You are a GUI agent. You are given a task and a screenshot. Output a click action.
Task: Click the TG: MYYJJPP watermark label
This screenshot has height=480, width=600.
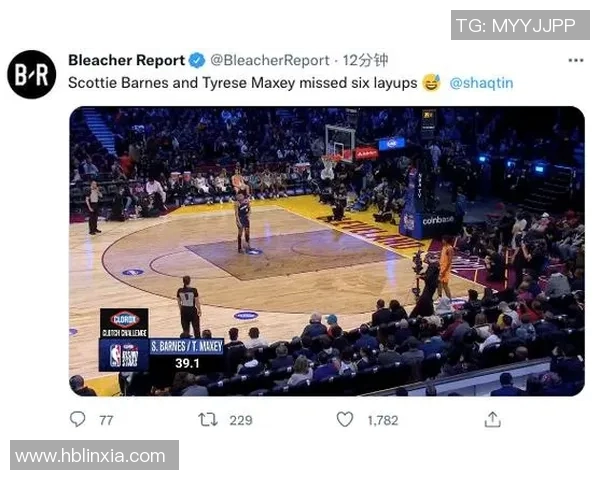pyautogui.click(x=520, y=25)
